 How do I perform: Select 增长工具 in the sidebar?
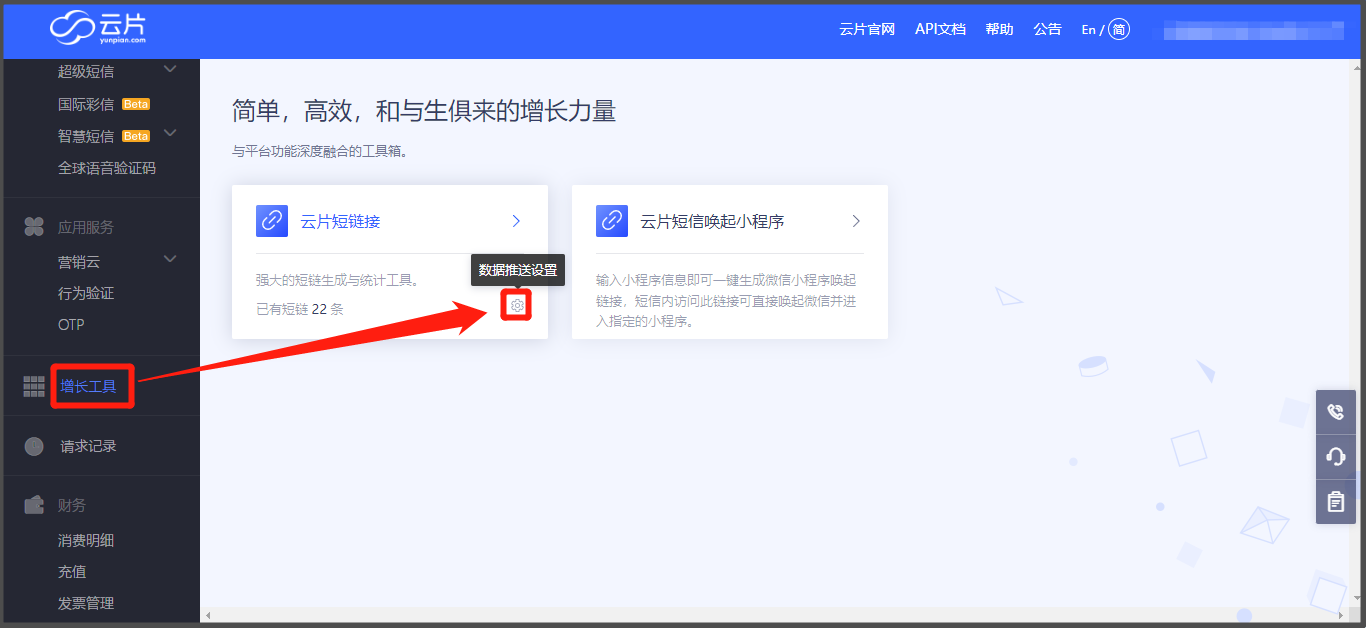coord(88,386)
